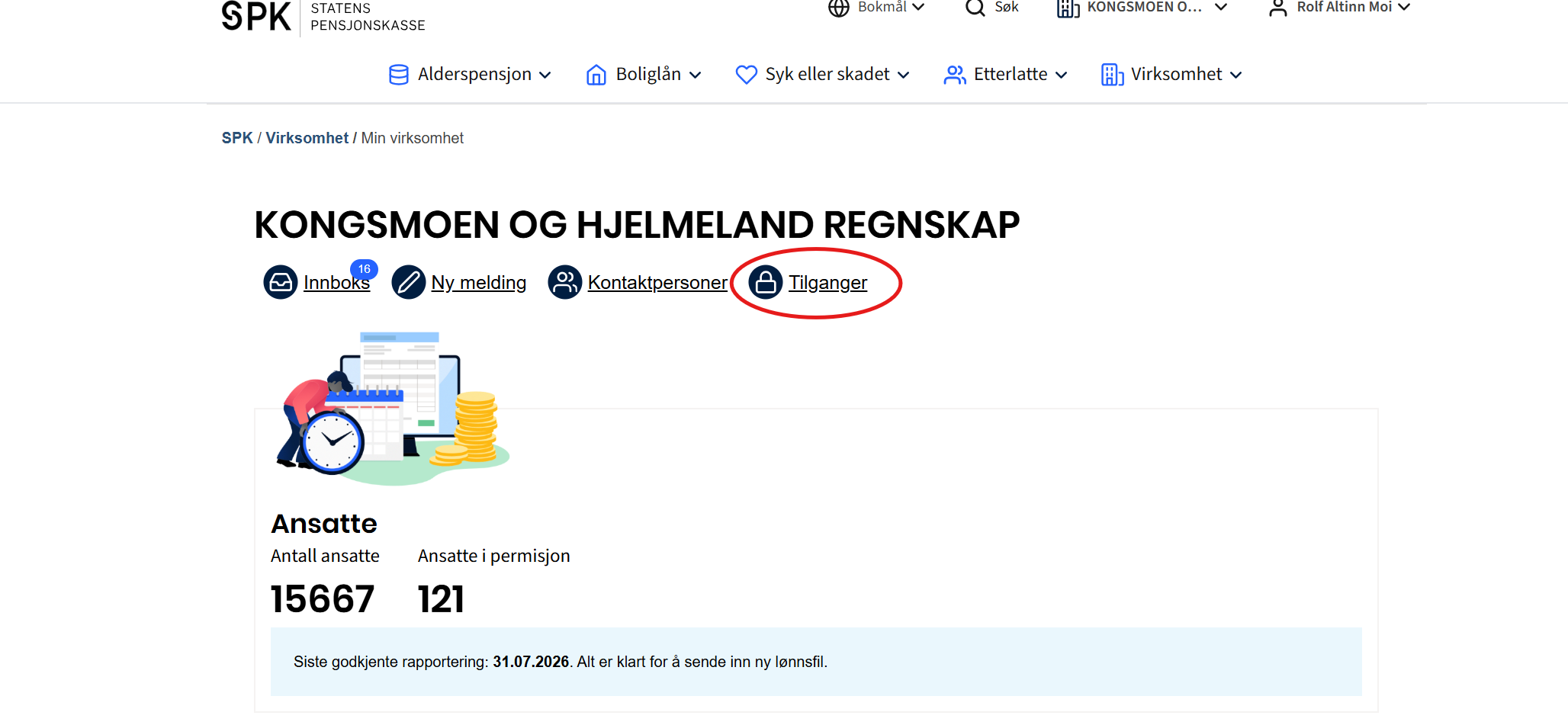Open the Kontaktpersoner link

657,283
